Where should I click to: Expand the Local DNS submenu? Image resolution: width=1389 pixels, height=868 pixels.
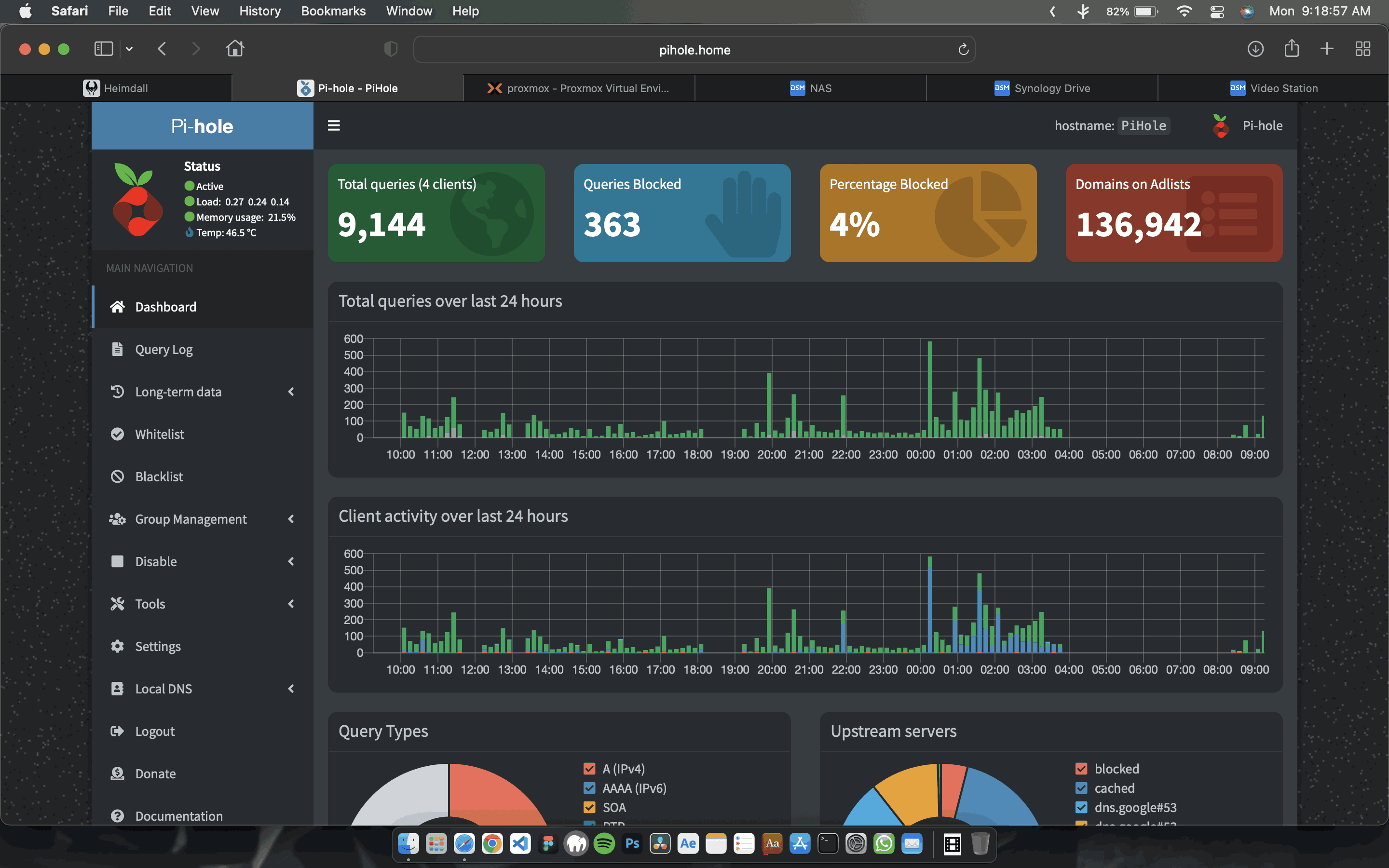203,688
